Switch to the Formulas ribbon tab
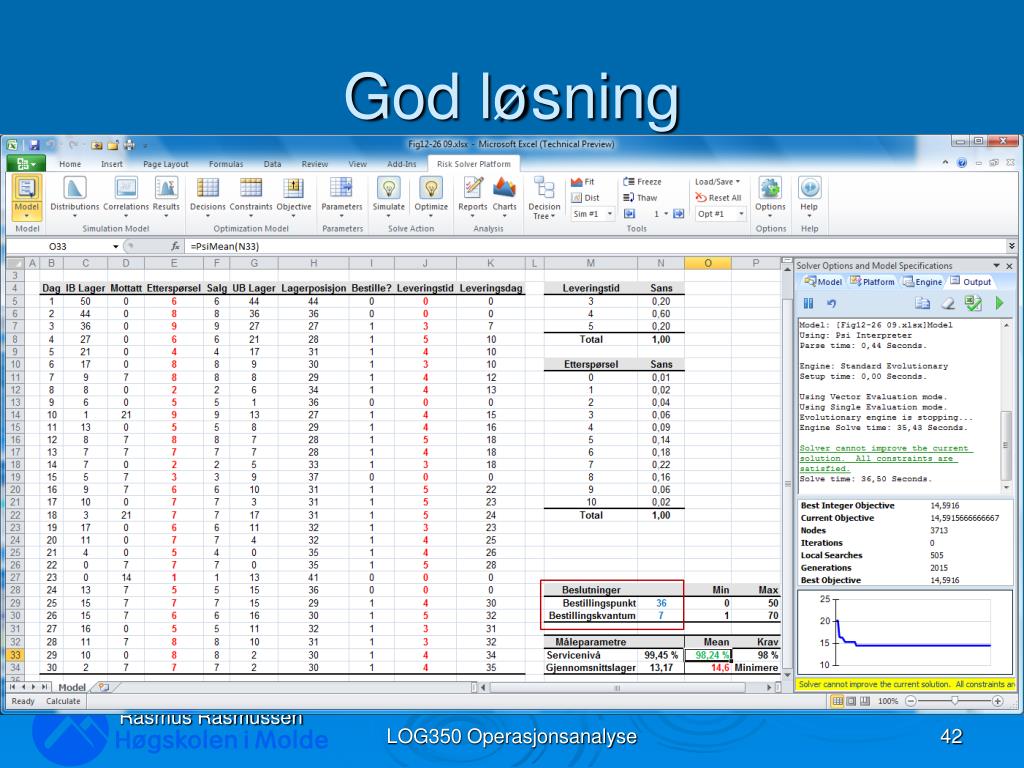Viewport: 1024px width, 768px height. tap(226, 164)
